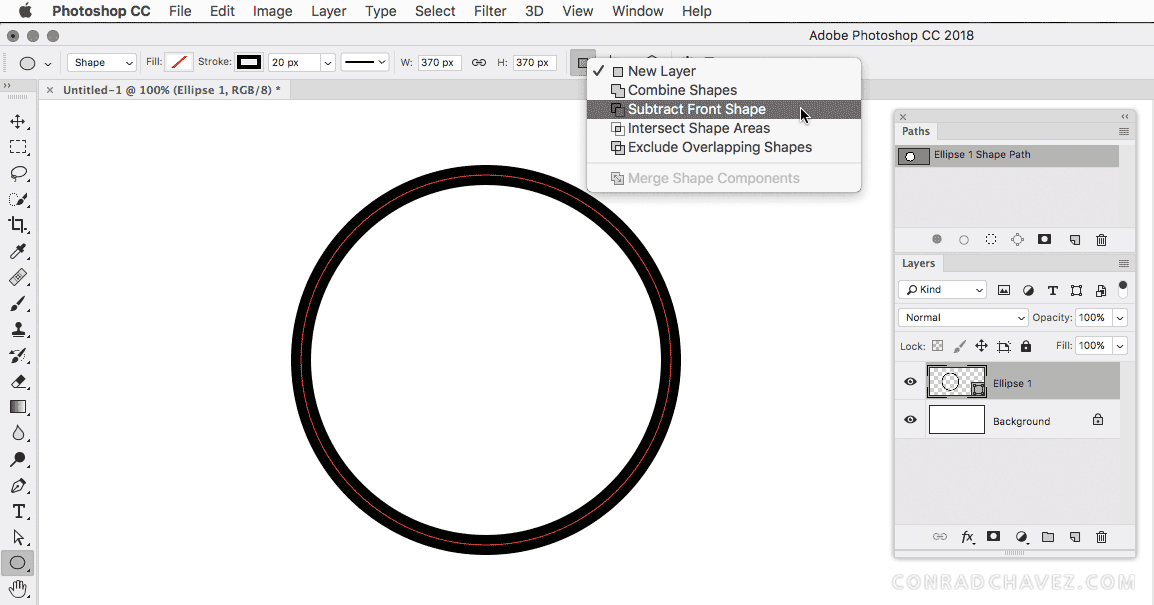
Task: Select the Pen tool
Action: coord(18,486)
